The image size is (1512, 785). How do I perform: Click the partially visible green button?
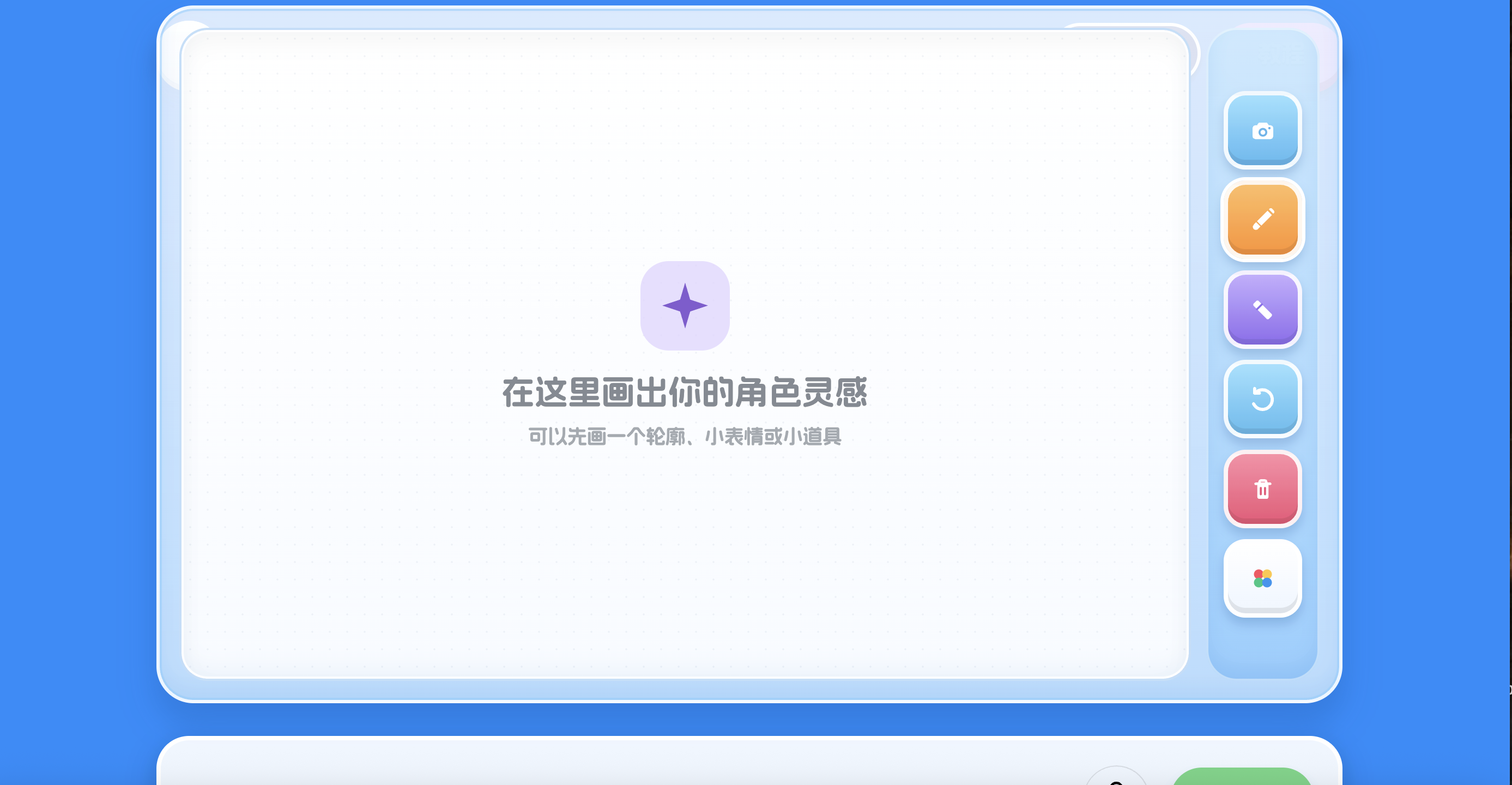coord(1242,776)
